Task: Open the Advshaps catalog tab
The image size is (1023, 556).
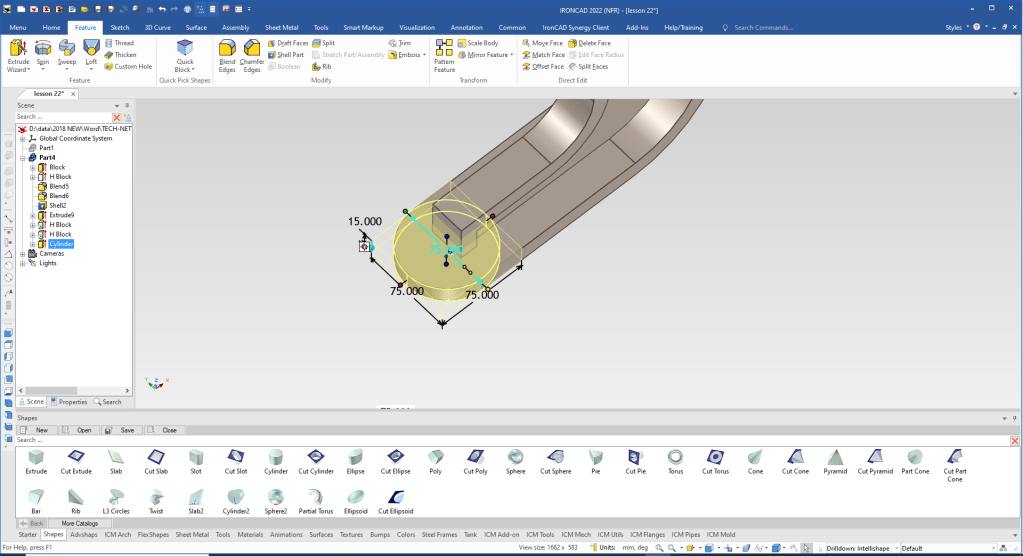Action: tap(84, 535)
